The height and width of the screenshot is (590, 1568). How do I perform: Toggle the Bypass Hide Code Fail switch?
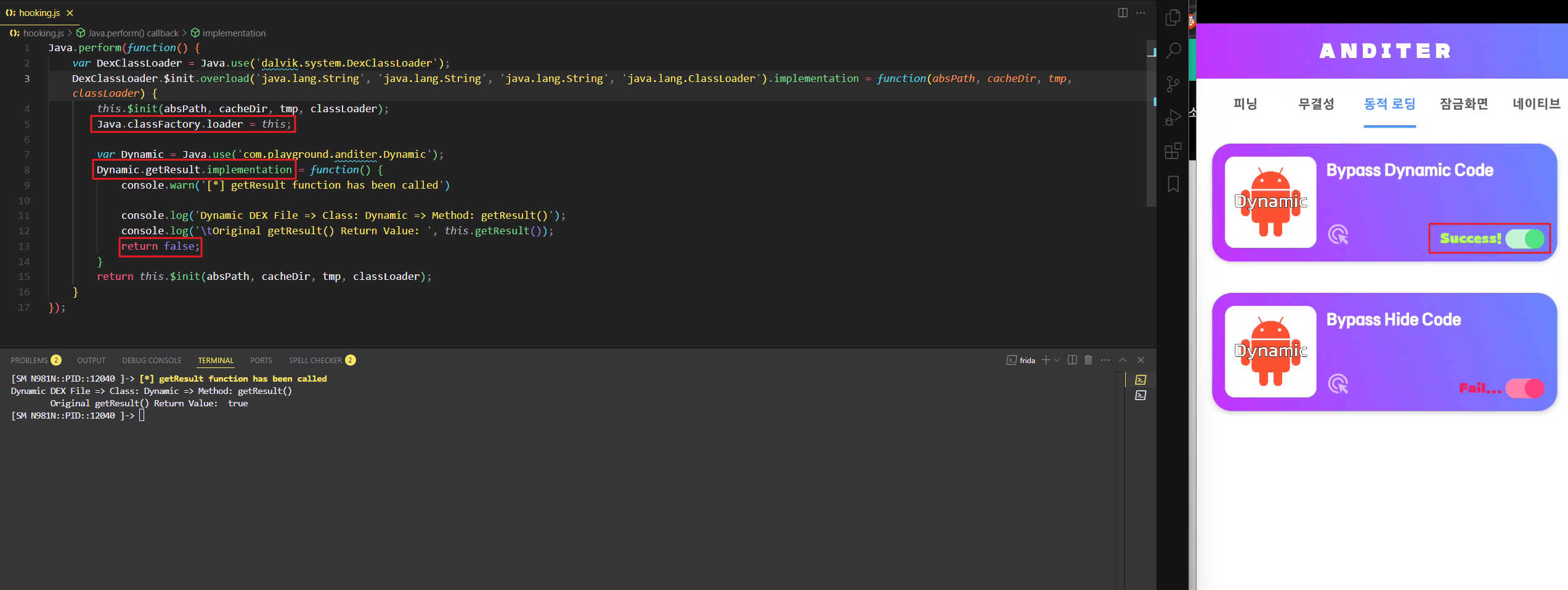[x=1525, y=388]
